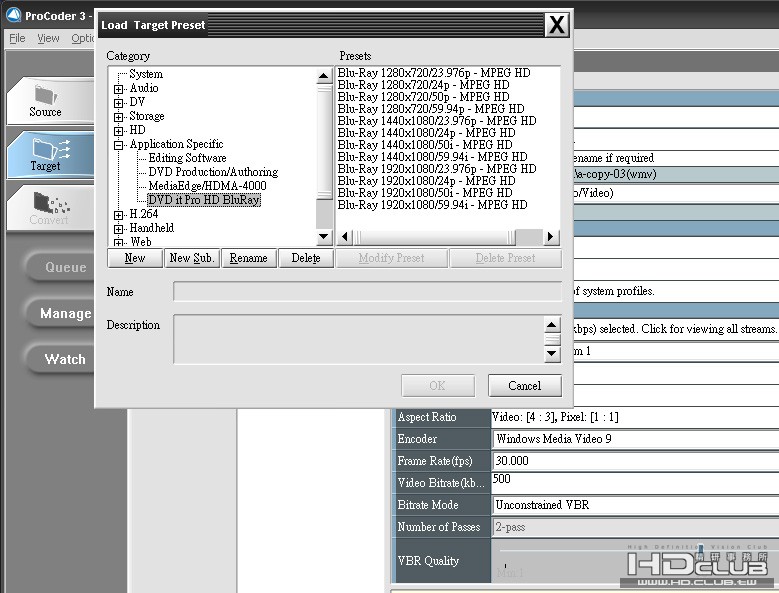This screenshot has width=779, height=593.
Task: Click the Video Bitrate 500 field
Action: pos(635,483)
